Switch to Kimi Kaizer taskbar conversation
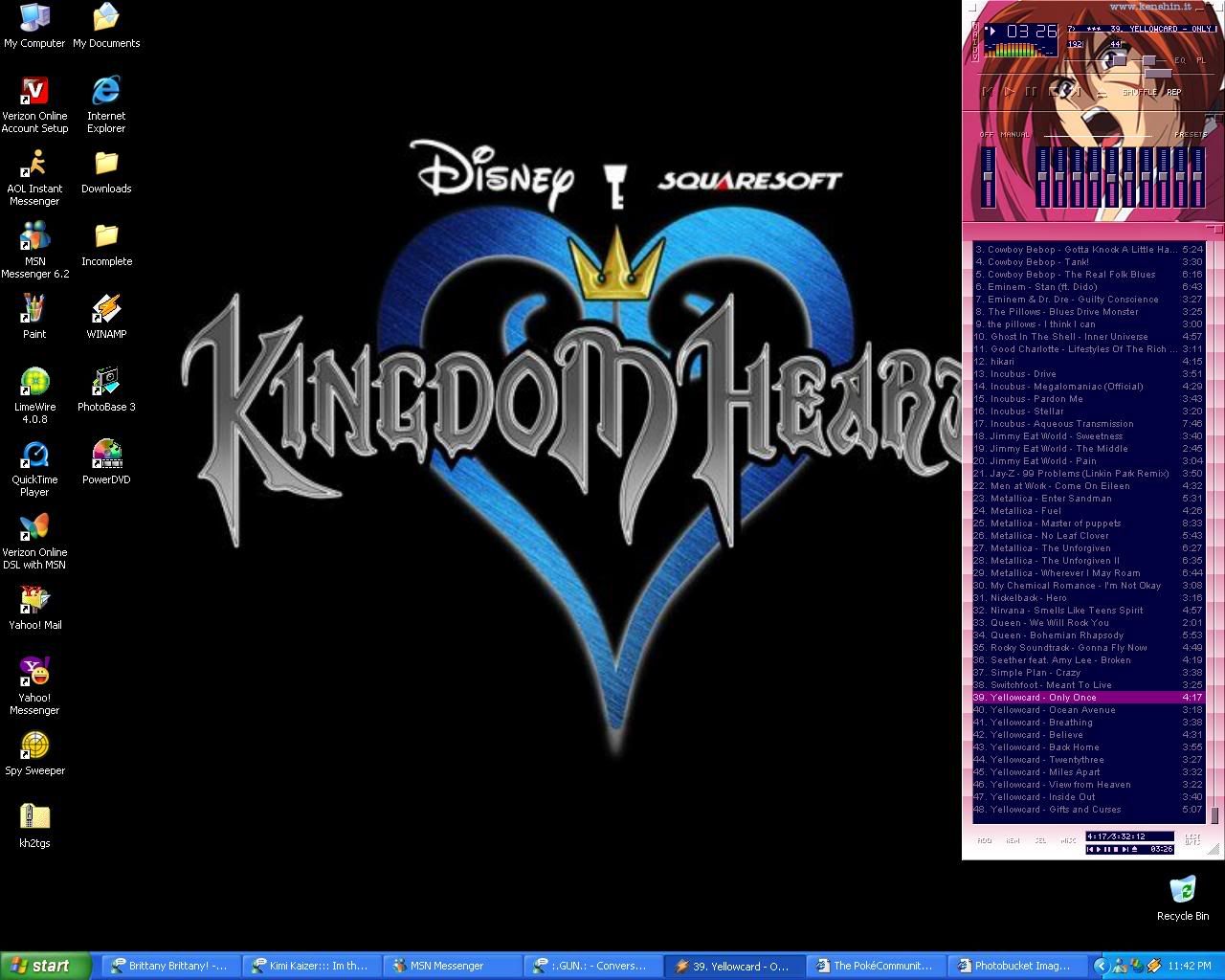1225x980 pixels. [x=310, y=966]
